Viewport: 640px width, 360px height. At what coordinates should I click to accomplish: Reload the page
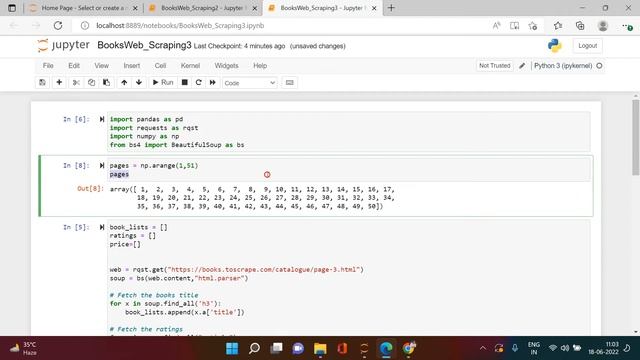point(58,25)
